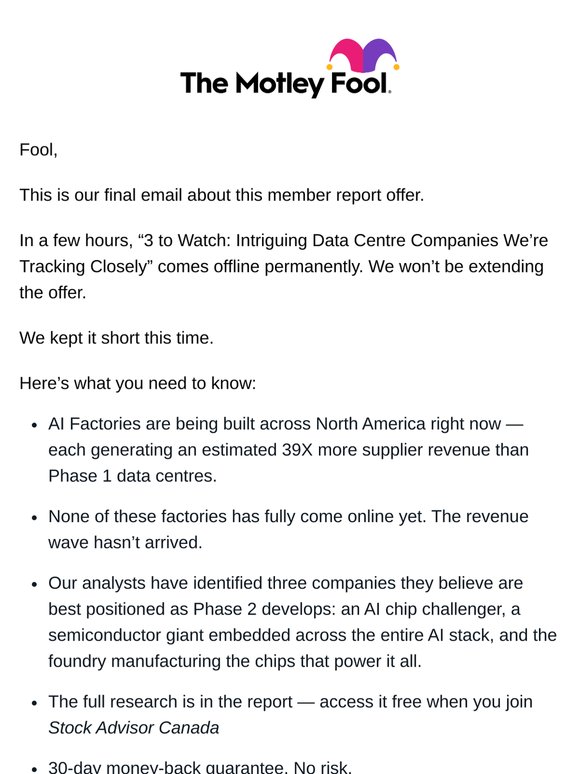
Task: Click the "final email about this member report" line
Action: 222,195
